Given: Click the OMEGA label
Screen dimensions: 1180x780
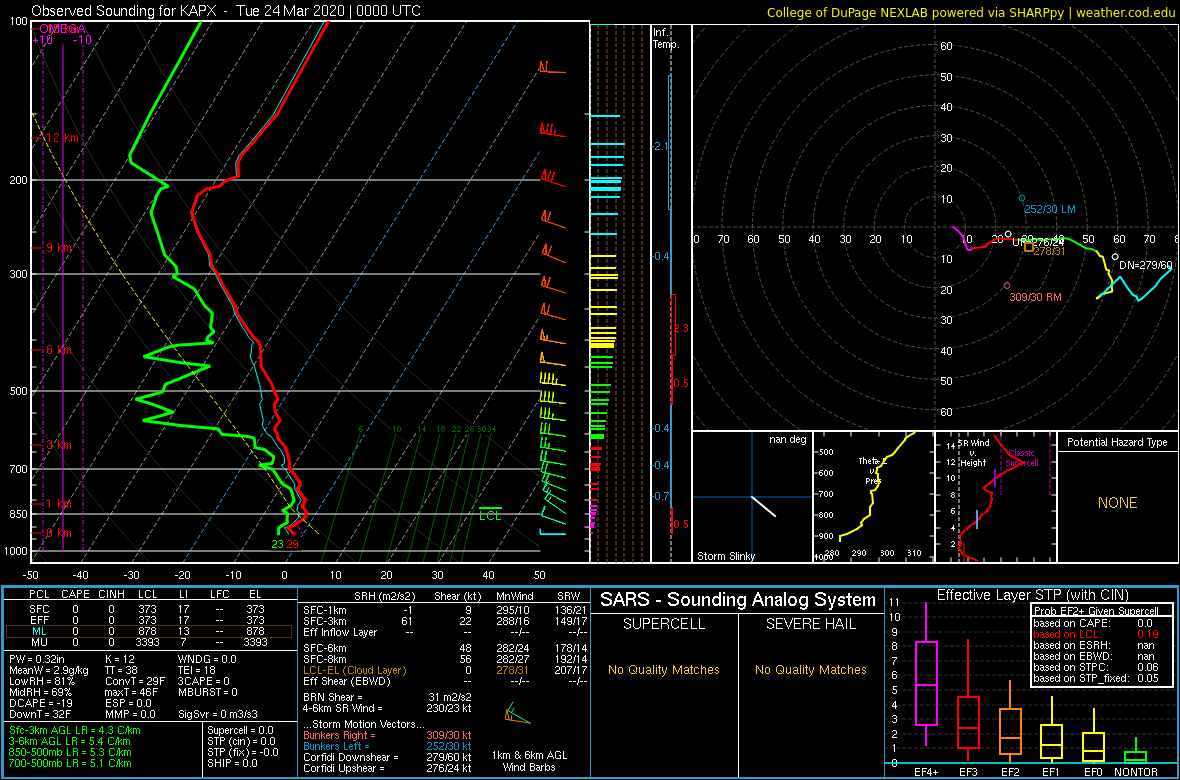Looking at the screenshot, I should pos(62,29).
